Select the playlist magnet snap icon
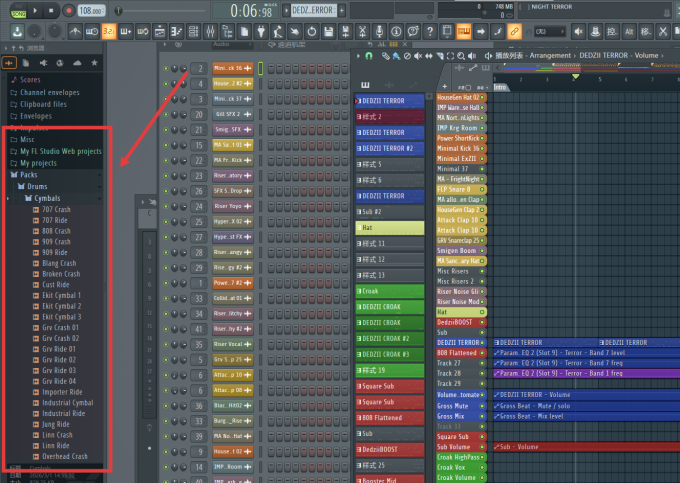The image size is (680, 483). pyautogui.click(x=369, y=55)
